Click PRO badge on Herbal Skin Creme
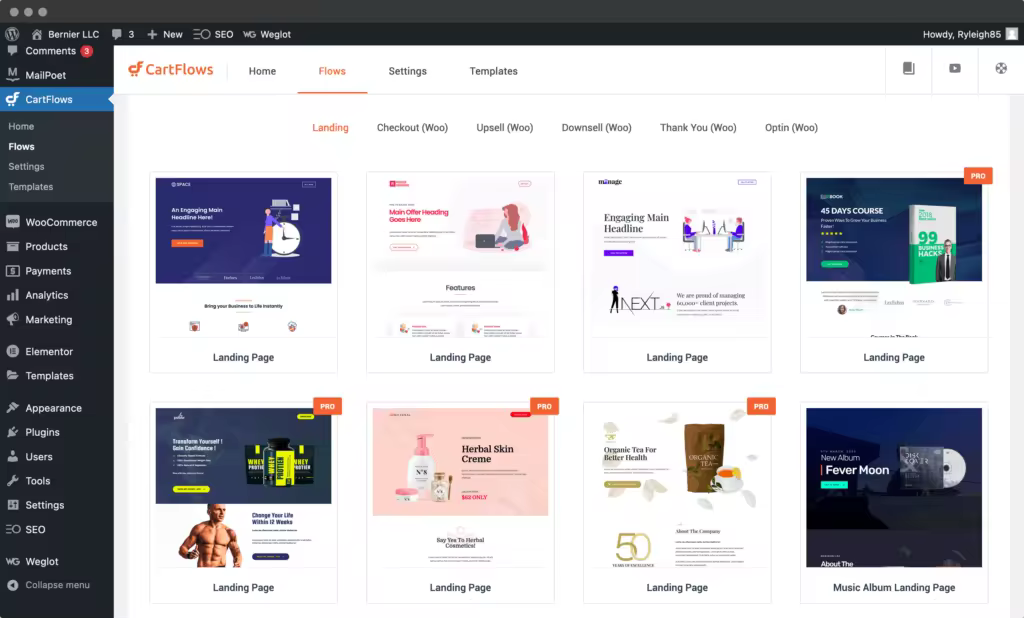Viewport: 1024px width, 618px height. pos(544,406)
